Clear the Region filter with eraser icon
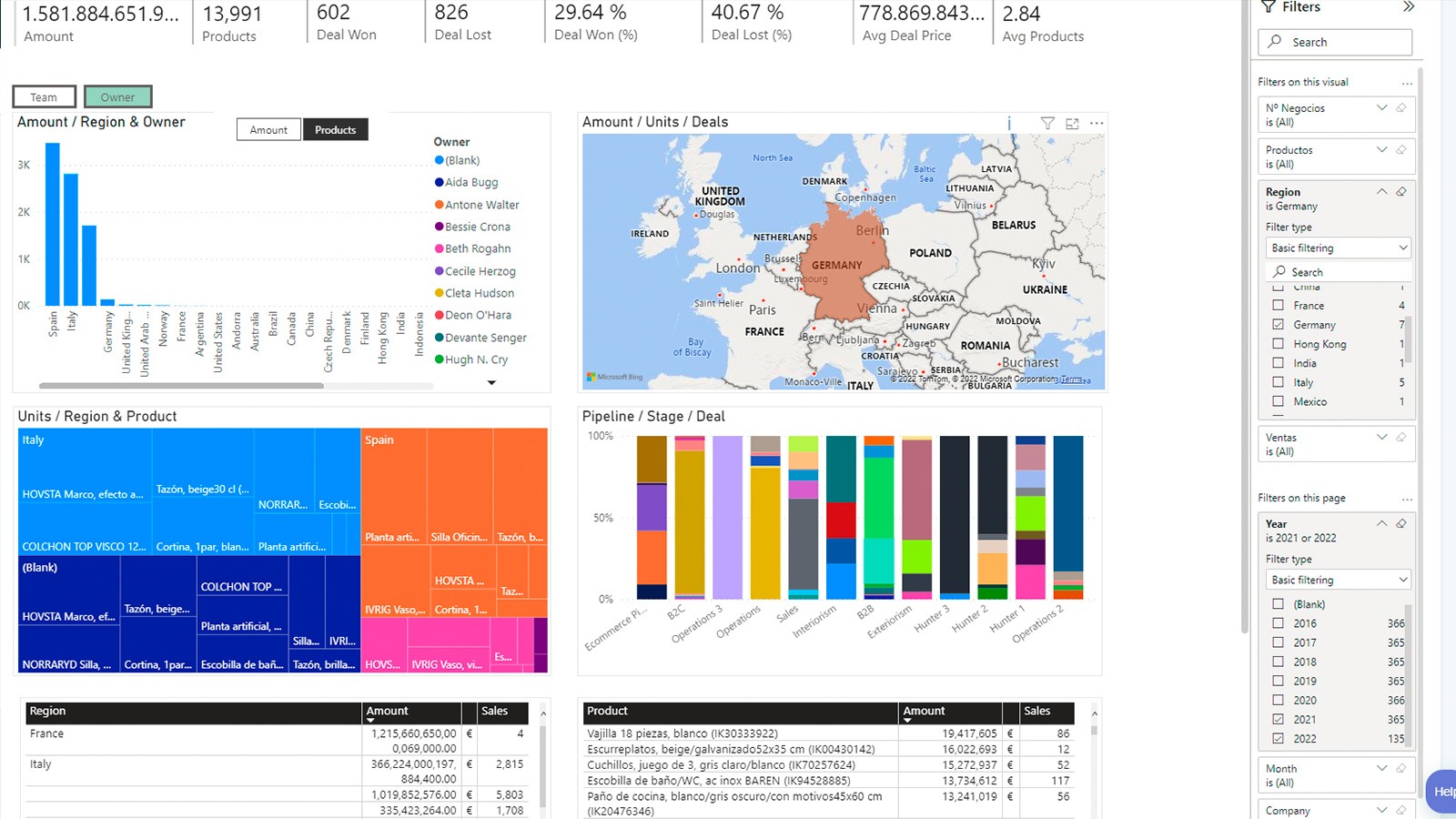Viewport: 1456px width, 819px height. tap(1401, 192)
